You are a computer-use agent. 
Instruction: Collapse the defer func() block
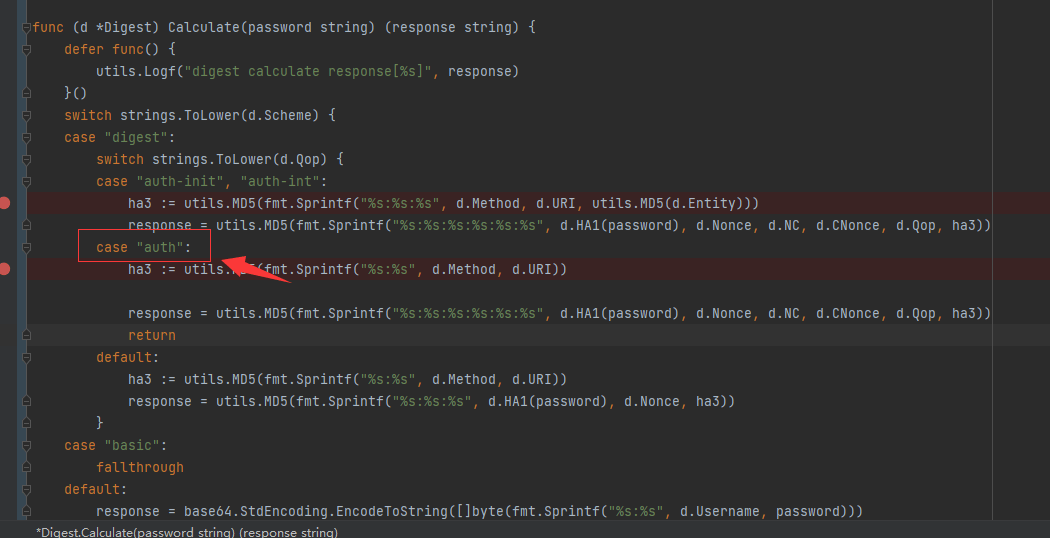pyautogui.click(x=26, y=49)
